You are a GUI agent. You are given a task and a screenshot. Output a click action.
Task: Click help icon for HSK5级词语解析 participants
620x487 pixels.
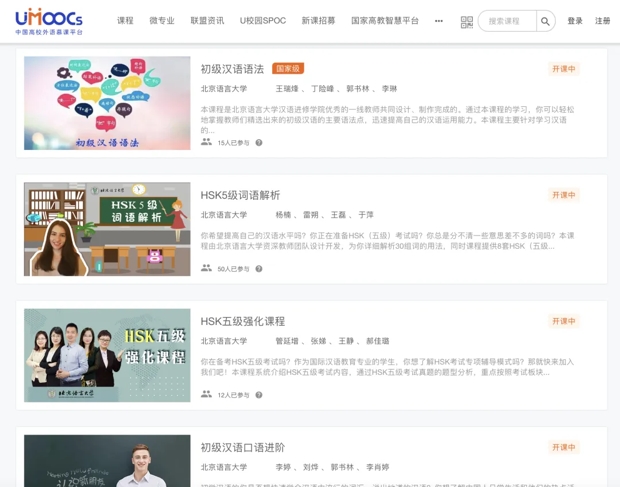tap(259, 269)
